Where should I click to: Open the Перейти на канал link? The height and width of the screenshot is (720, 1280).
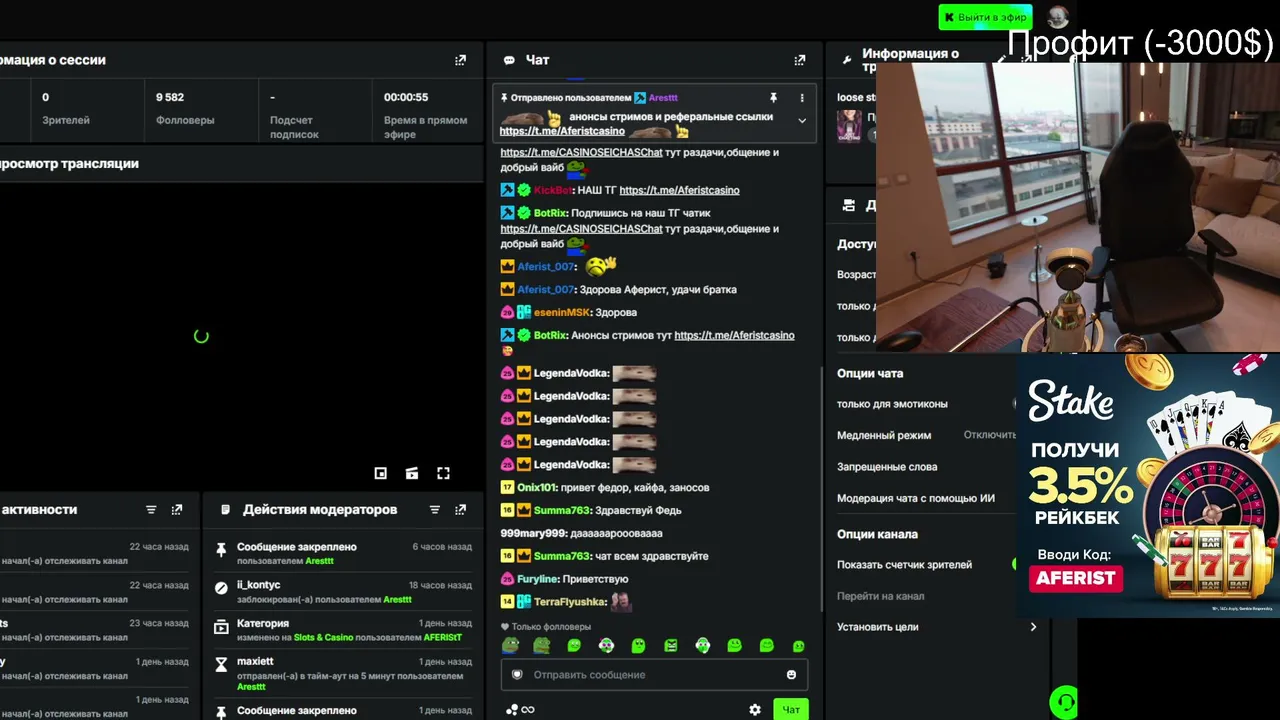(880, 596)
